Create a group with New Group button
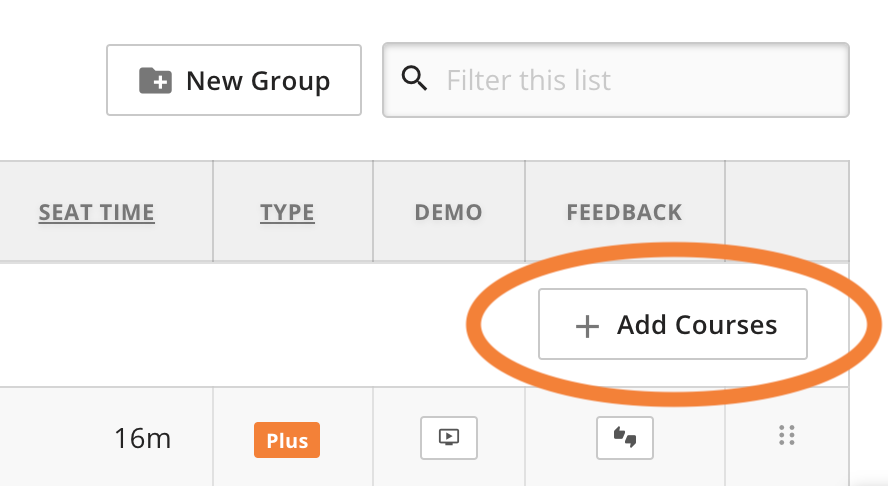The height and width of the screenshot is (486, 888). [x=234, y=80]
